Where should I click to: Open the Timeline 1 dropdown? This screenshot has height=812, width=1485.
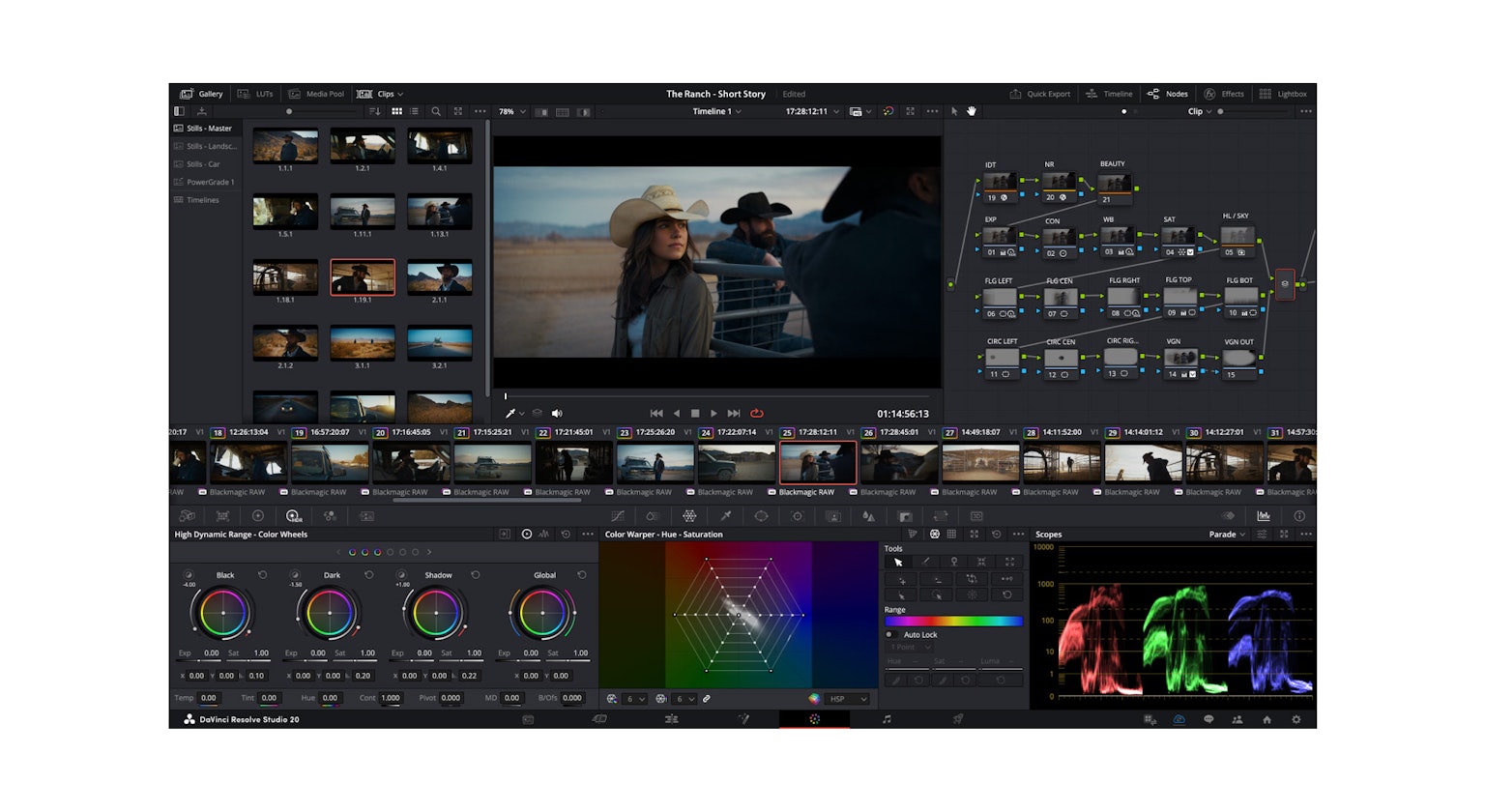tap(718, 111)
